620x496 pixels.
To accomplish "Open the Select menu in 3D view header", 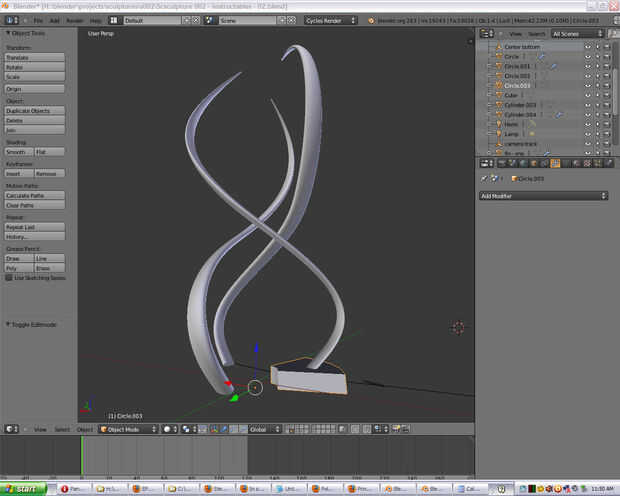I will [x=62, y=429].
